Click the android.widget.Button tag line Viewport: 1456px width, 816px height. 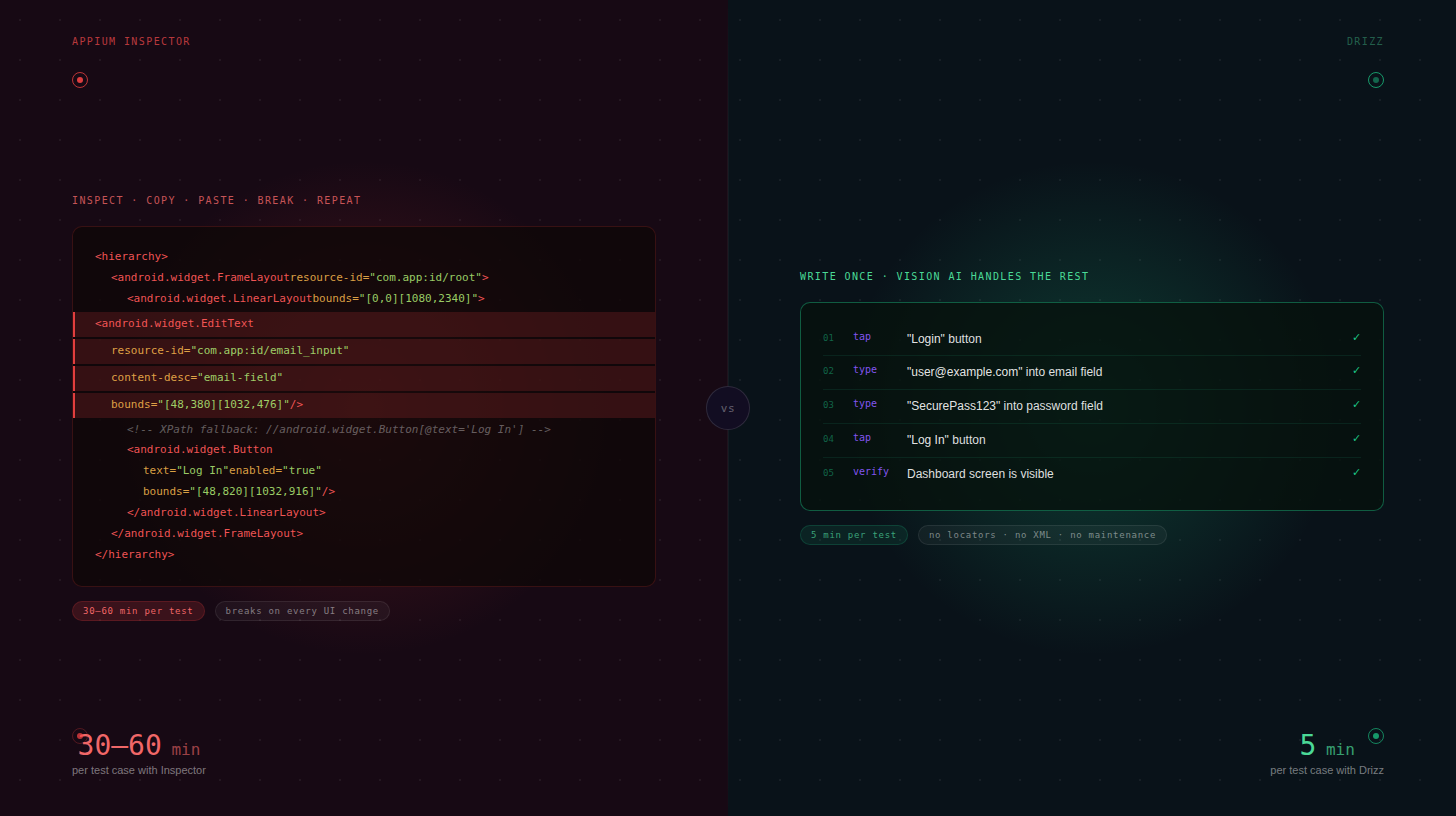coord(200,449)
